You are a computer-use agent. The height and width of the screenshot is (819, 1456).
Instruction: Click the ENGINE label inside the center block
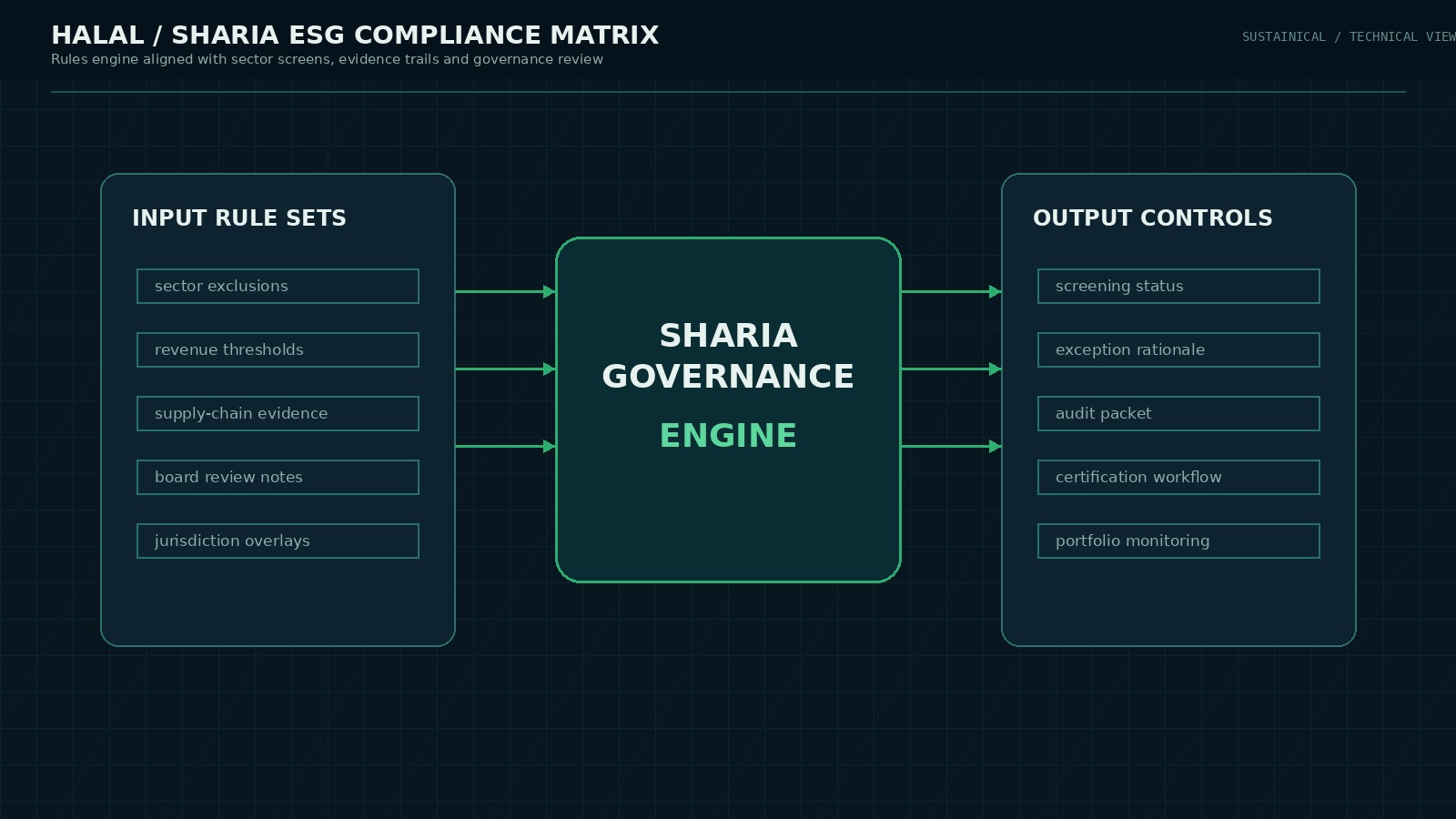click(728, 435)
